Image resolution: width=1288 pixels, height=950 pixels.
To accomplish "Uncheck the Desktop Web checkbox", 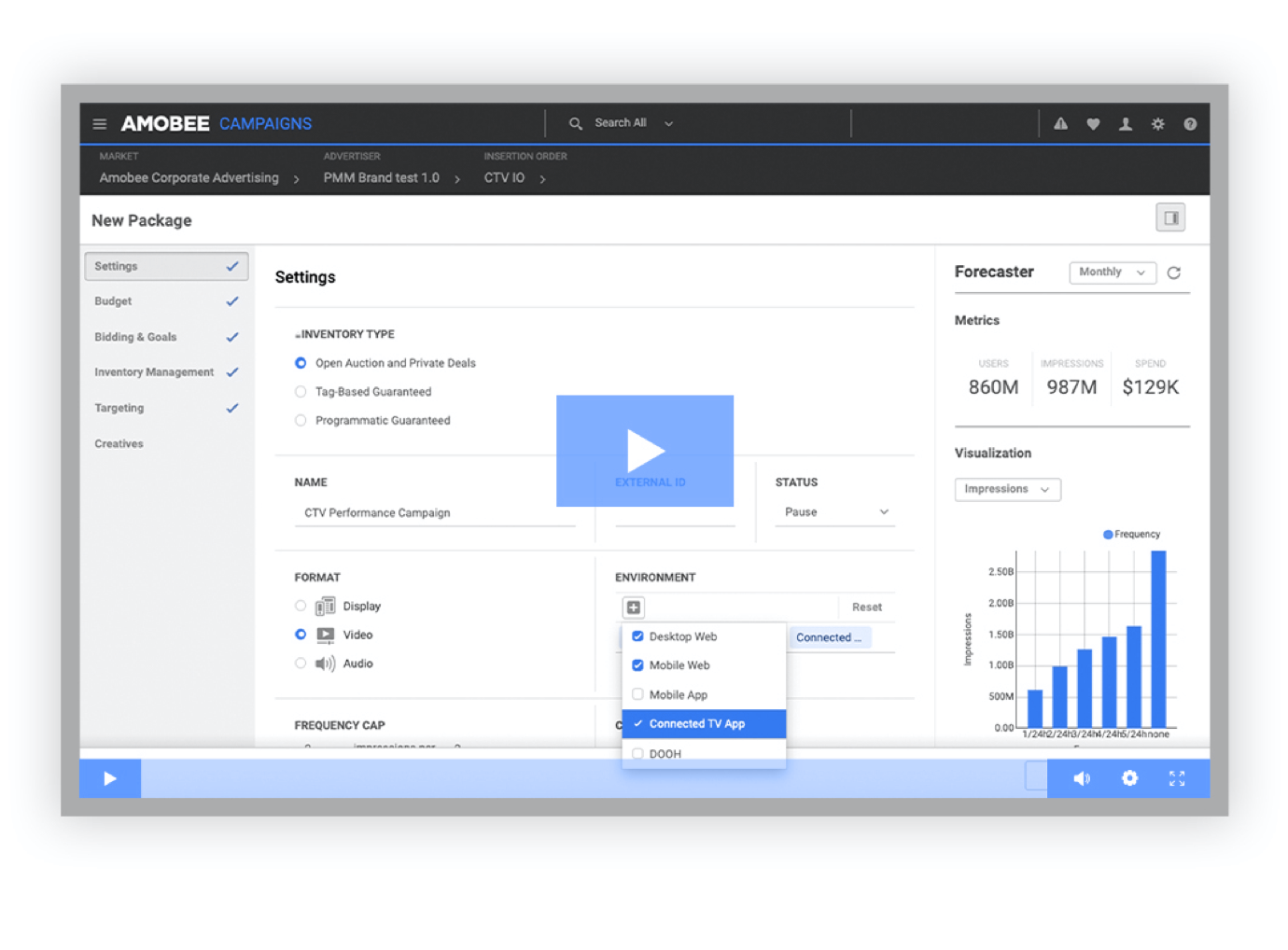I will 637,636.
